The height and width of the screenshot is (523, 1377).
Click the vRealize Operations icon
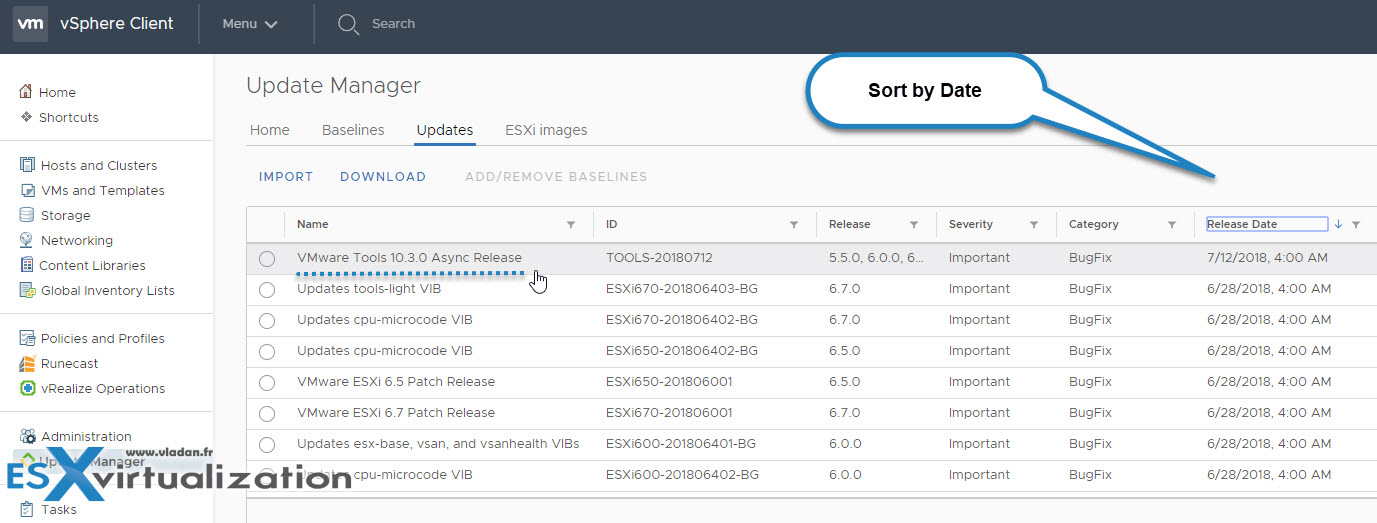pos(27,388)
